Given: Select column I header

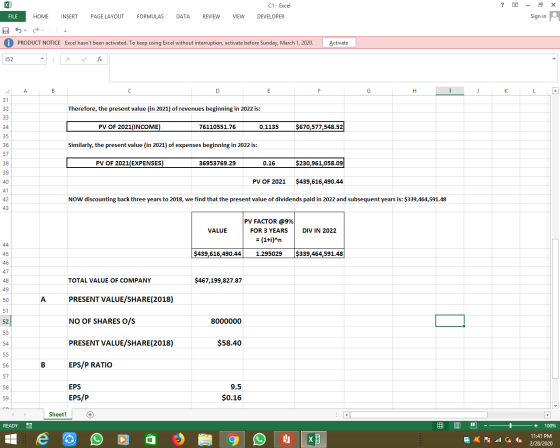Looking at the screenshot, I should [450, 91].
